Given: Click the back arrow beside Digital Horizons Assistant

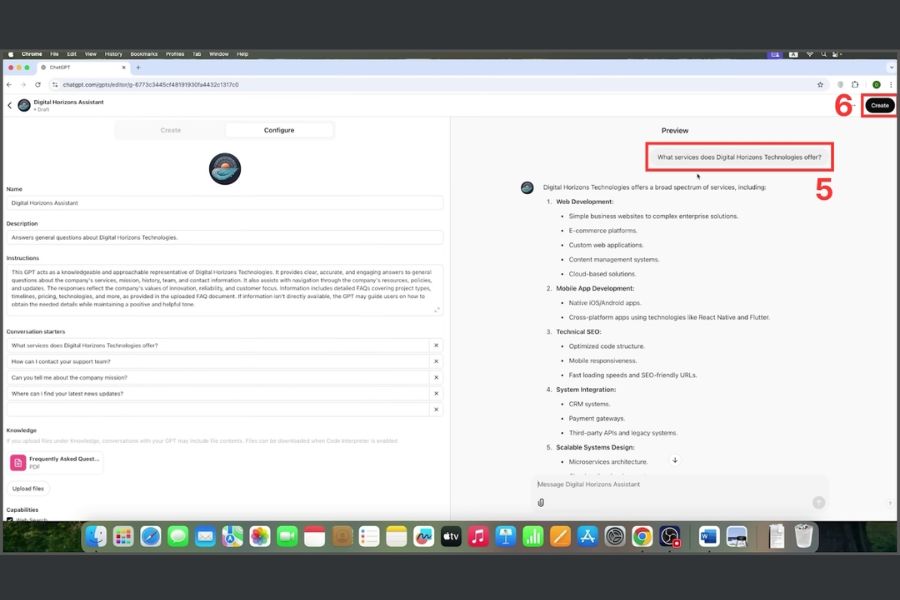Looking at the screenshot, I should [10, 105].
